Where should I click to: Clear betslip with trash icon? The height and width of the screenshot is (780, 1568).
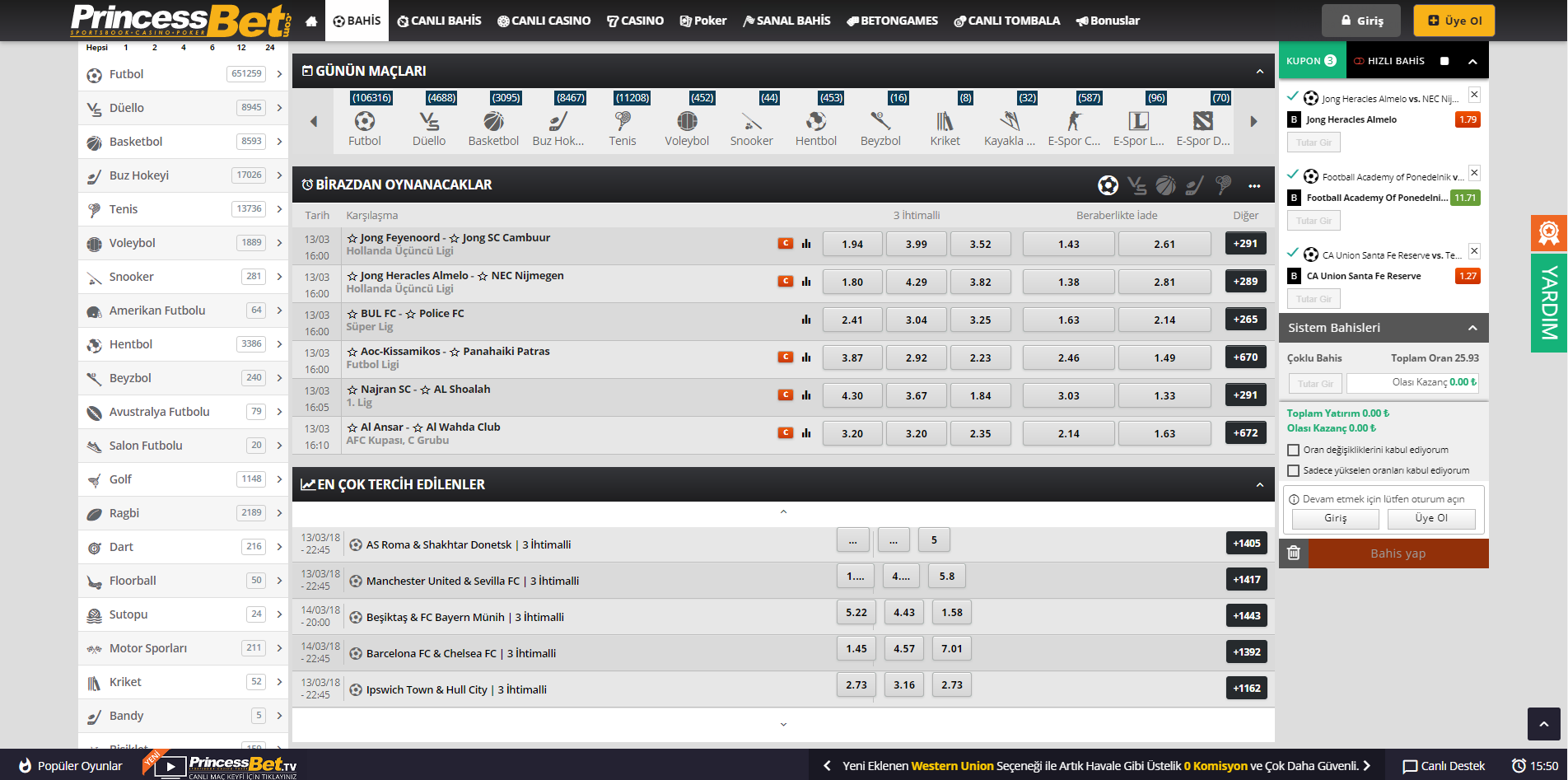click(x=1294, y=553)
